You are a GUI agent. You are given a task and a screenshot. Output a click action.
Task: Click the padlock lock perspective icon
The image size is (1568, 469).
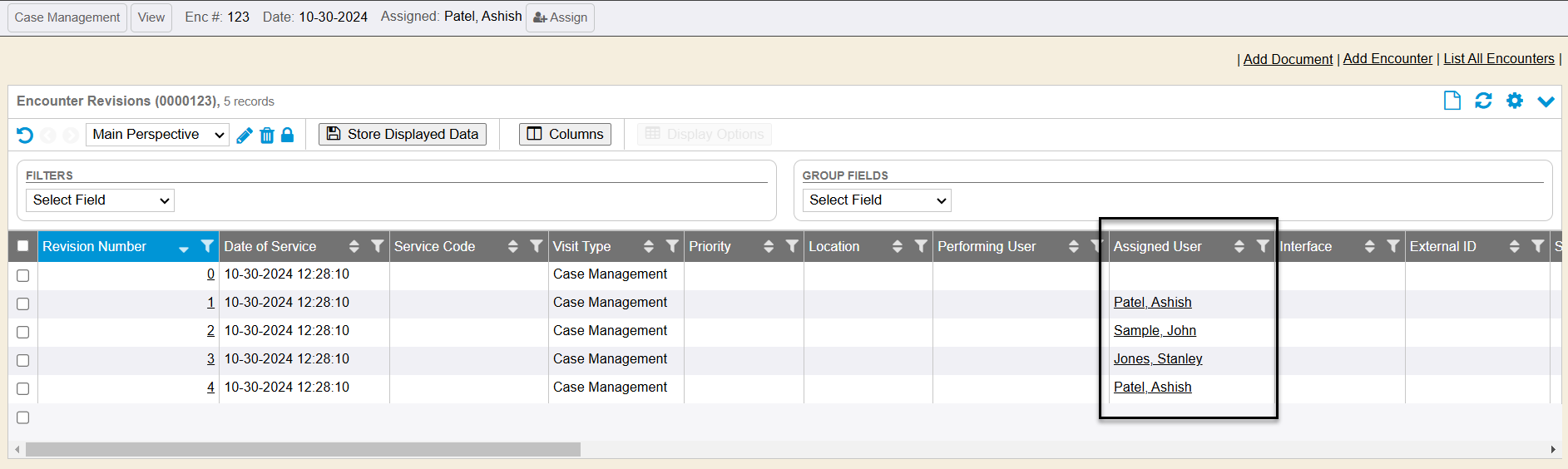288,135
